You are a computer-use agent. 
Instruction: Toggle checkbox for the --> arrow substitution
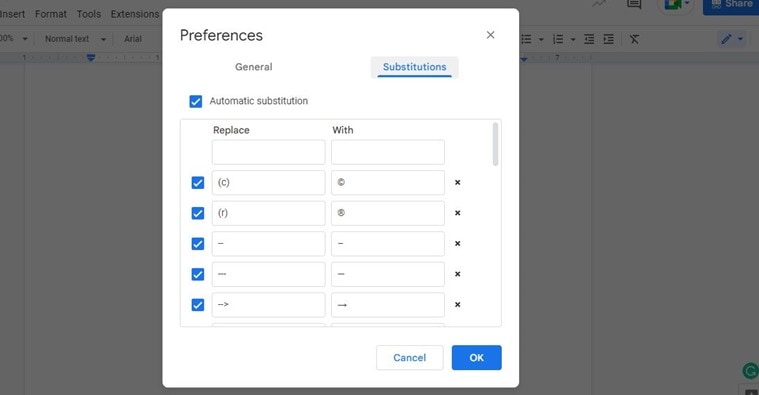(197, 304)
